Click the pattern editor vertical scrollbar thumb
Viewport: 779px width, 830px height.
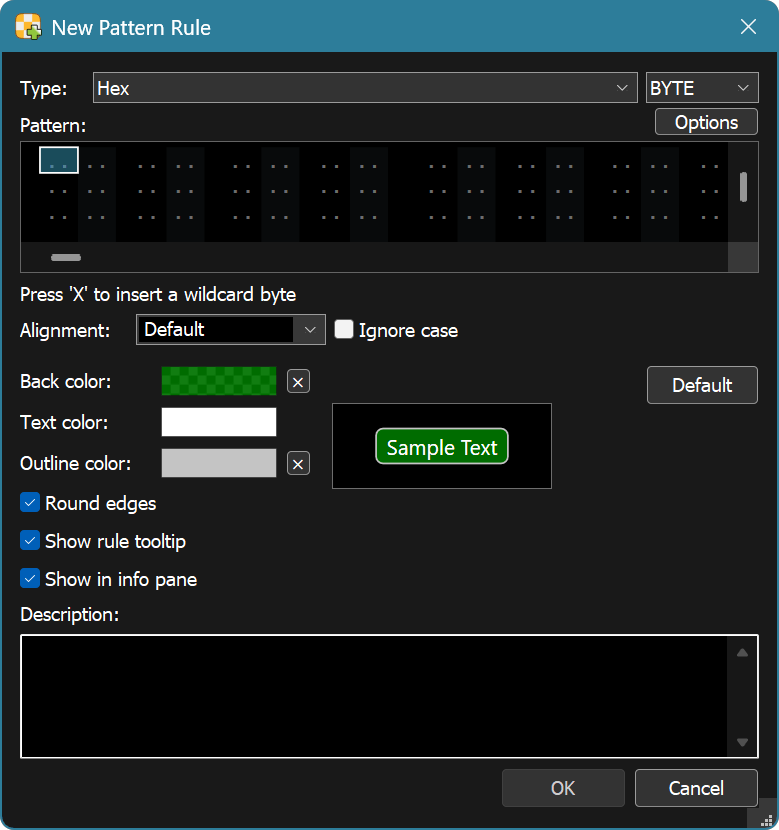(744, 187)
